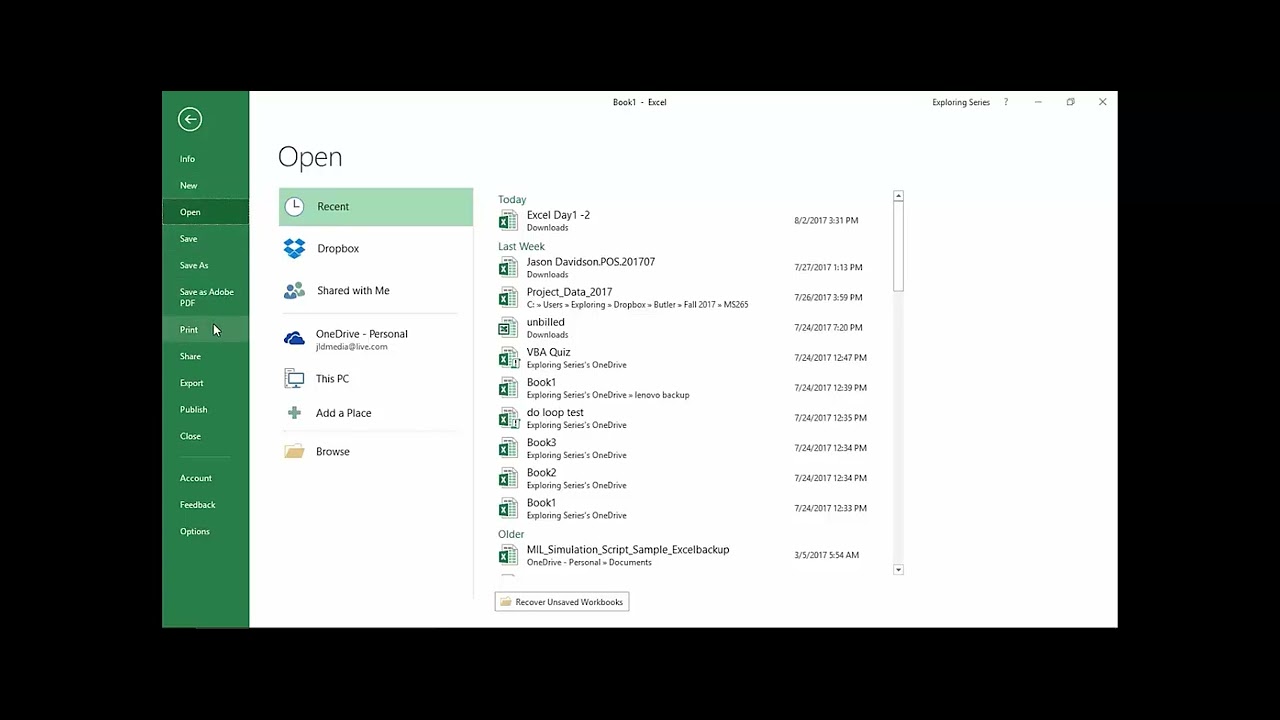Click the file icon beside unbilled

[509, 327]
